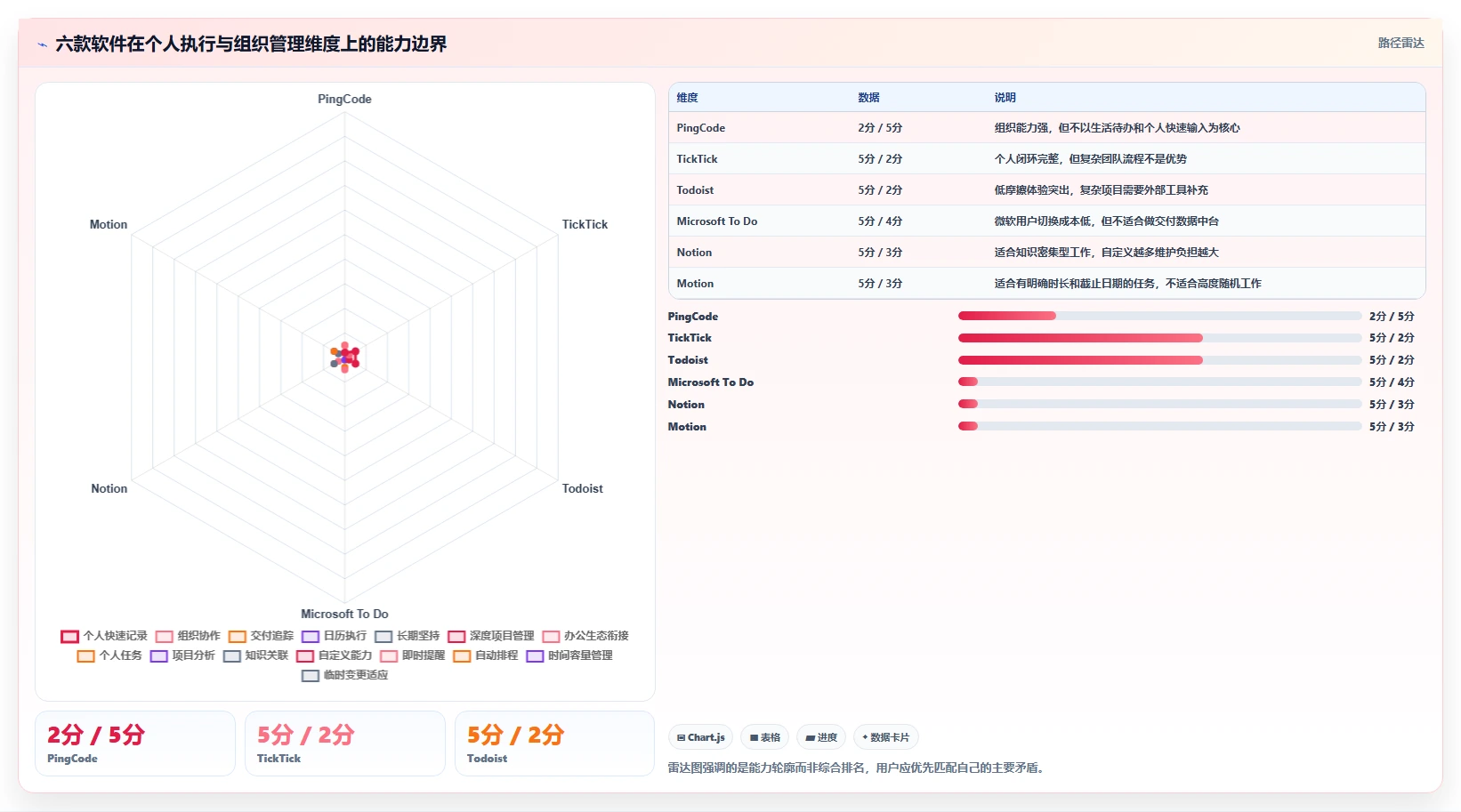The width and height of the screenshot is (1461, 812).
Task: Click the TickTick progress bar
Action: tap(1159, 338)
